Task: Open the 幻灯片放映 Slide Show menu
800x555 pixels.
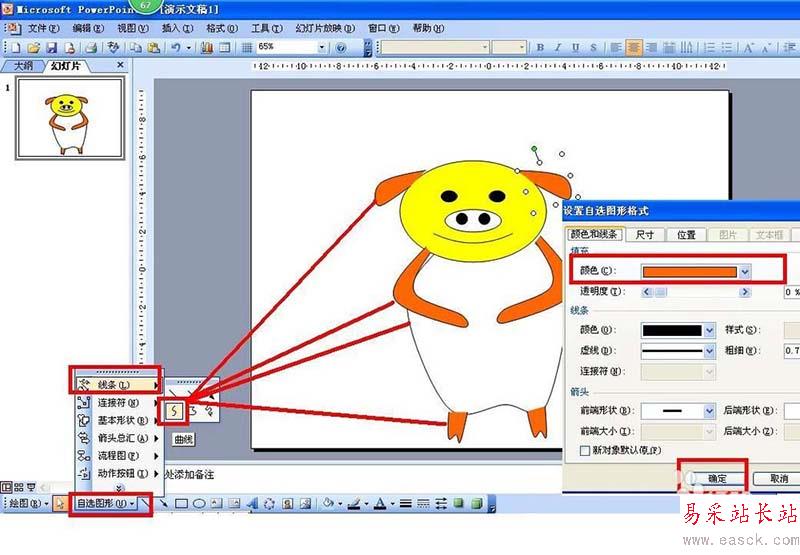Action: pos(325,29)
